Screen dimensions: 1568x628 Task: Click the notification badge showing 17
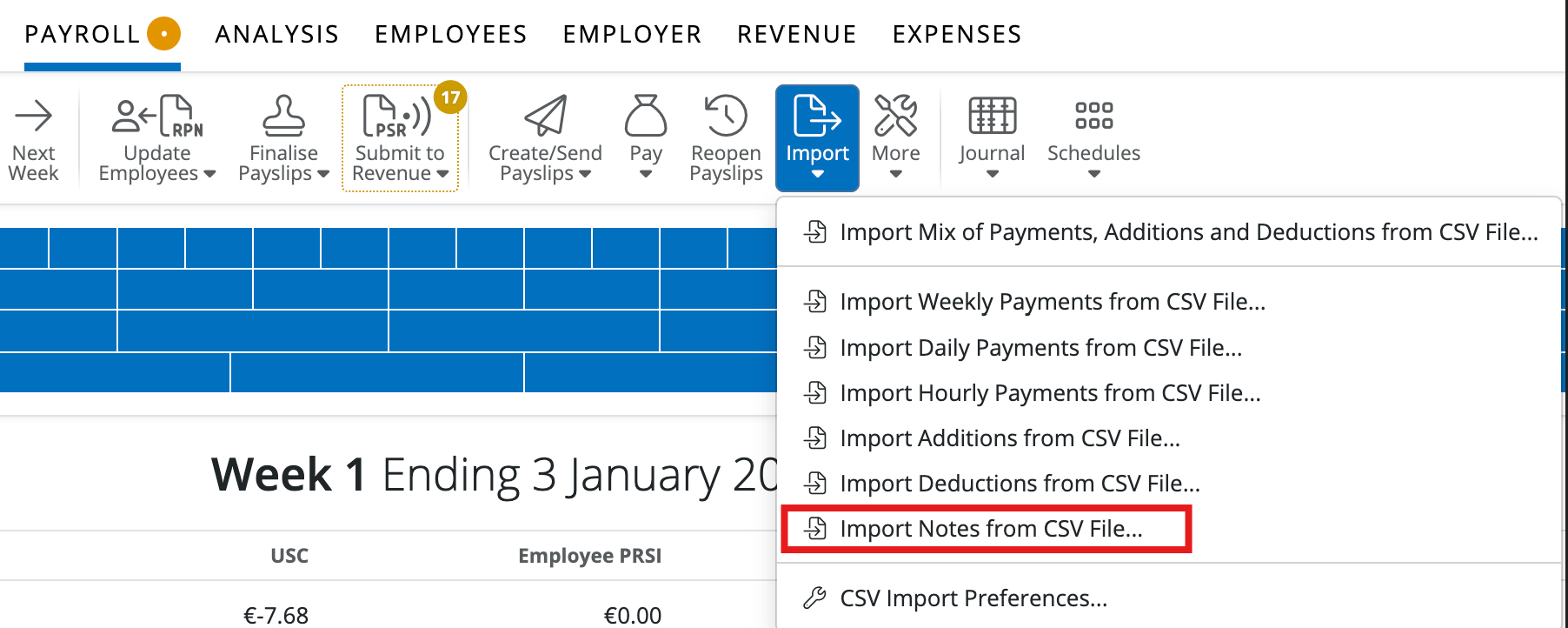(x=449, y=98)
